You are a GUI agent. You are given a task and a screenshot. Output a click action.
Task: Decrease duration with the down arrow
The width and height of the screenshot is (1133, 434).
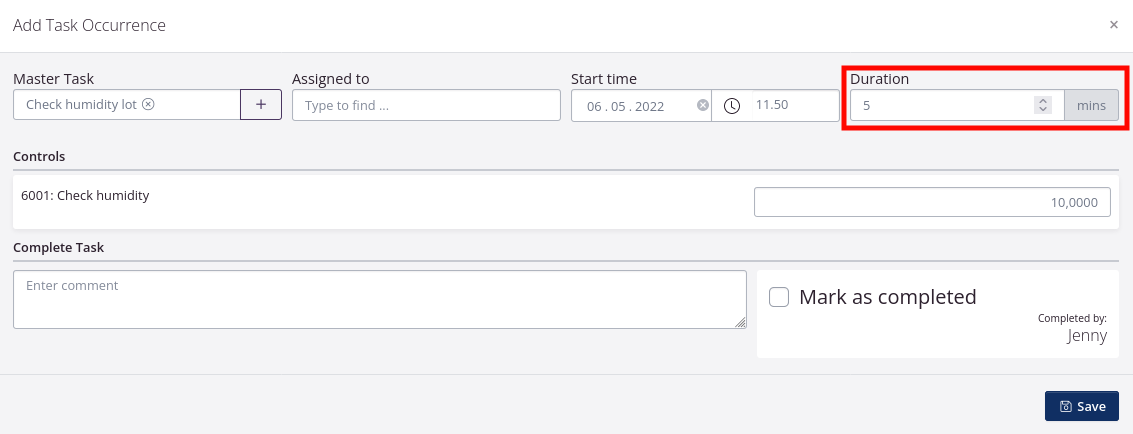[x=1043, y=109]
